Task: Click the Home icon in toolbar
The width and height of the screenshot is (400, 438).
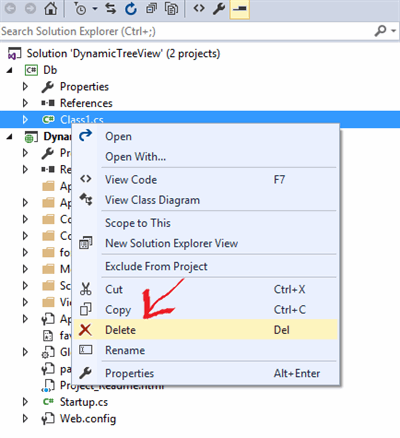Action: [x=51, y=9]
